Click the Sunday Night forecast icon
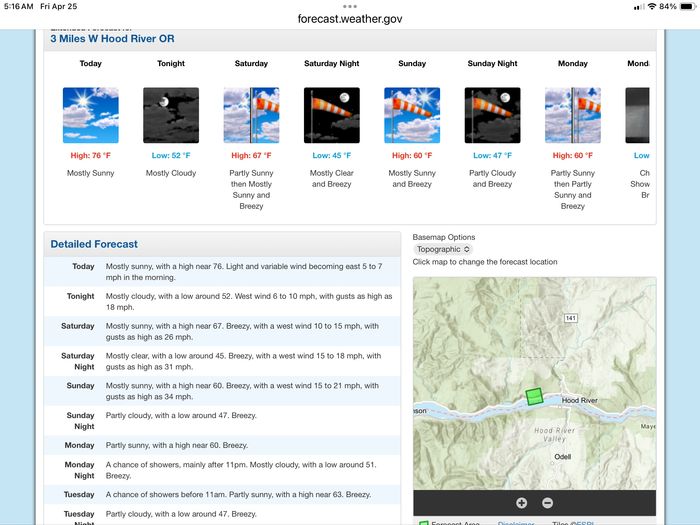This screenshot has height=525, width=700. pyautogui.click(x=492, y=115)
